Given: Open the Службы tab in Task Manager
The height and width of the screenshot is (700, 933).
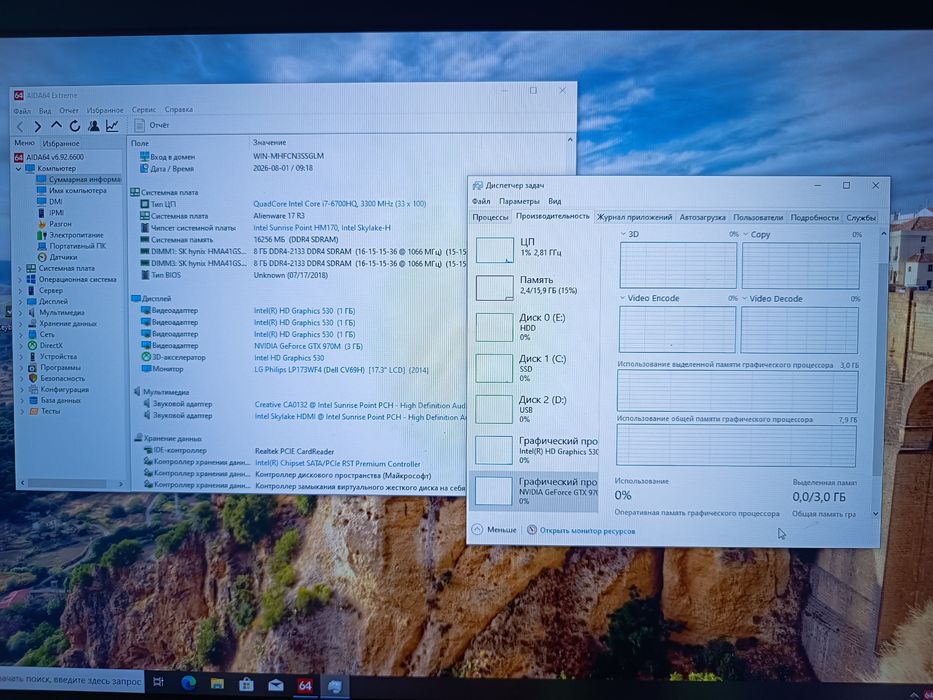Looking at the screenshot, I should pyautogui.click(x=860, y=217).
